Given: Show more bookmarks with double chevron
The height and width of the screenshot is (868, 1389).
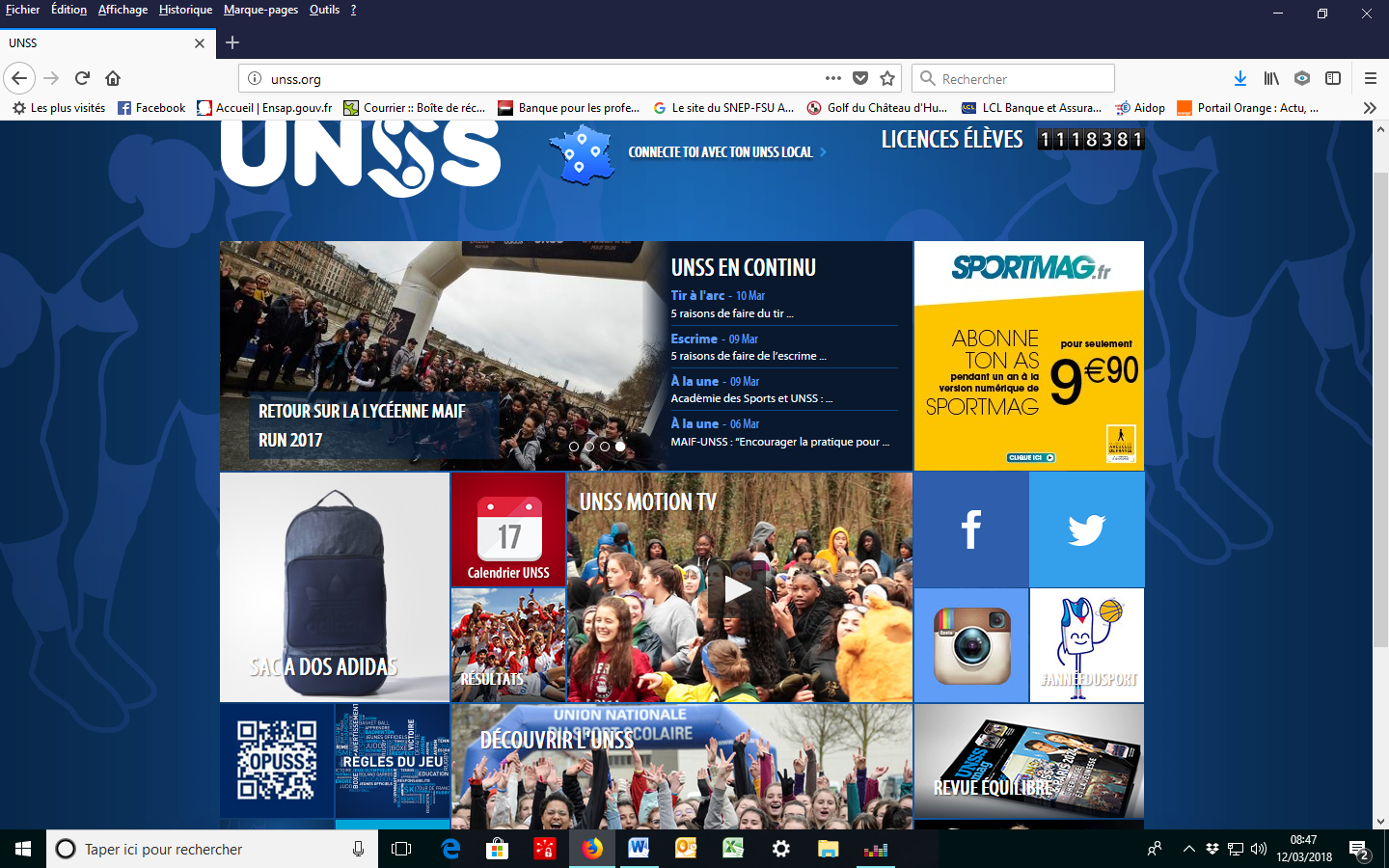Looking at the screenshot, I should (1370, 108).
